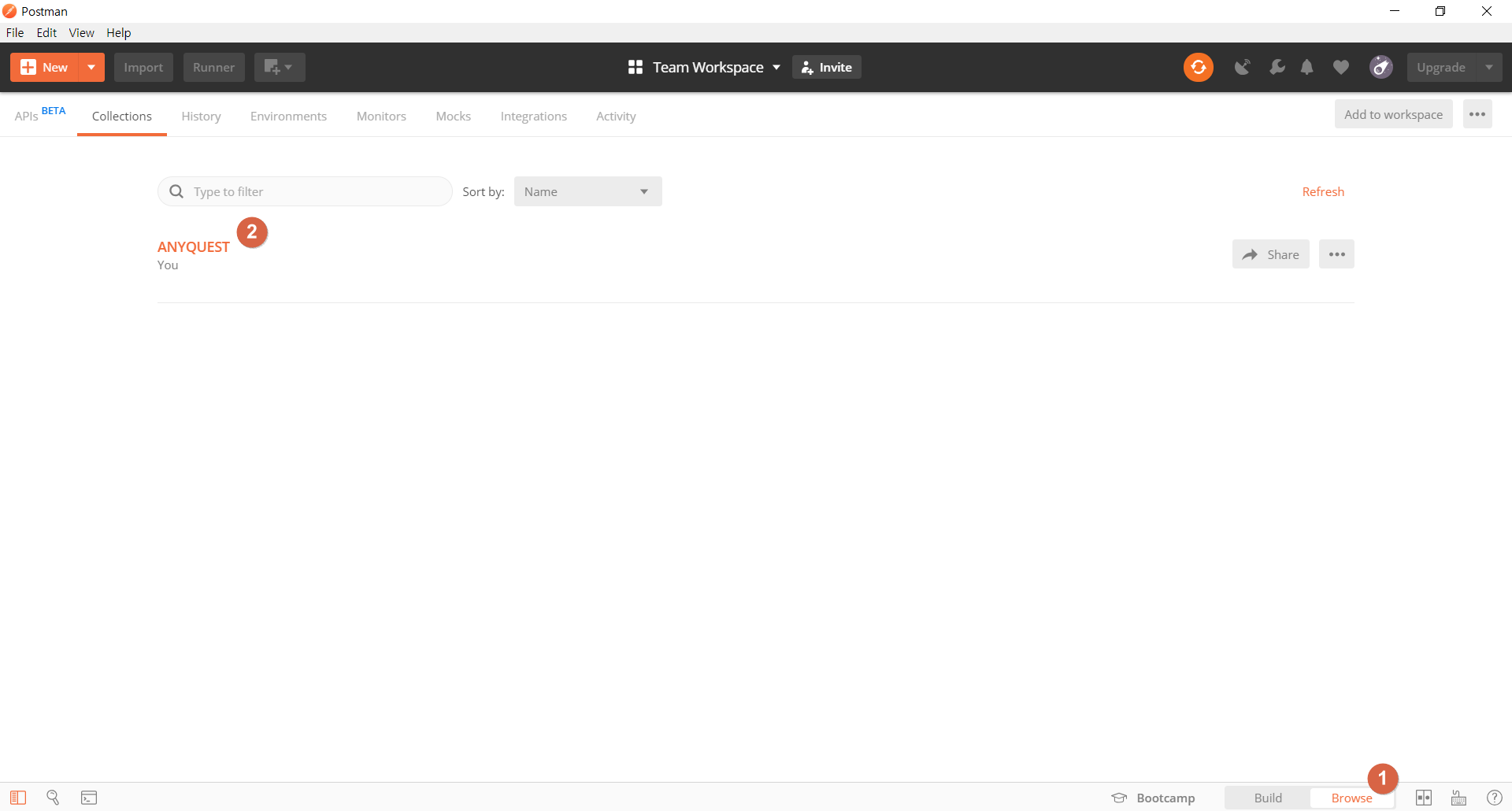The image size is (1512, 811).
Task: Open the user avatar profile menu
Action: (1381, 68)
